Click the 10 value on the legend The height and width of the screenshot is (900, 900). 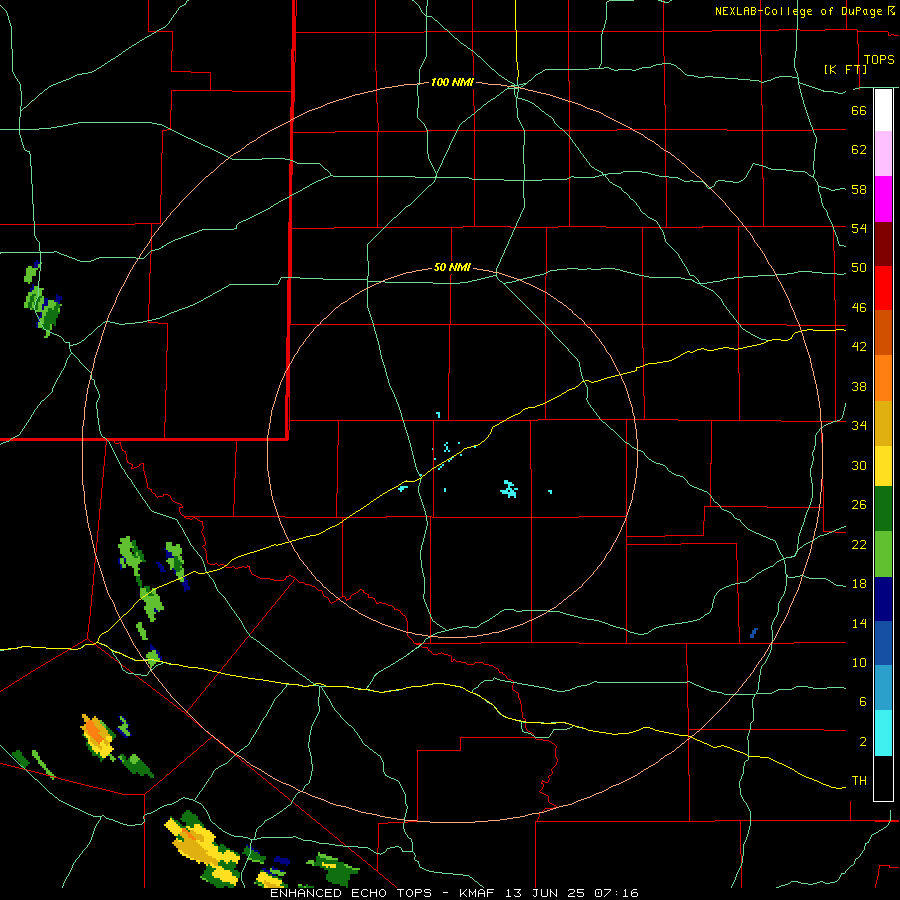(859, 662)
